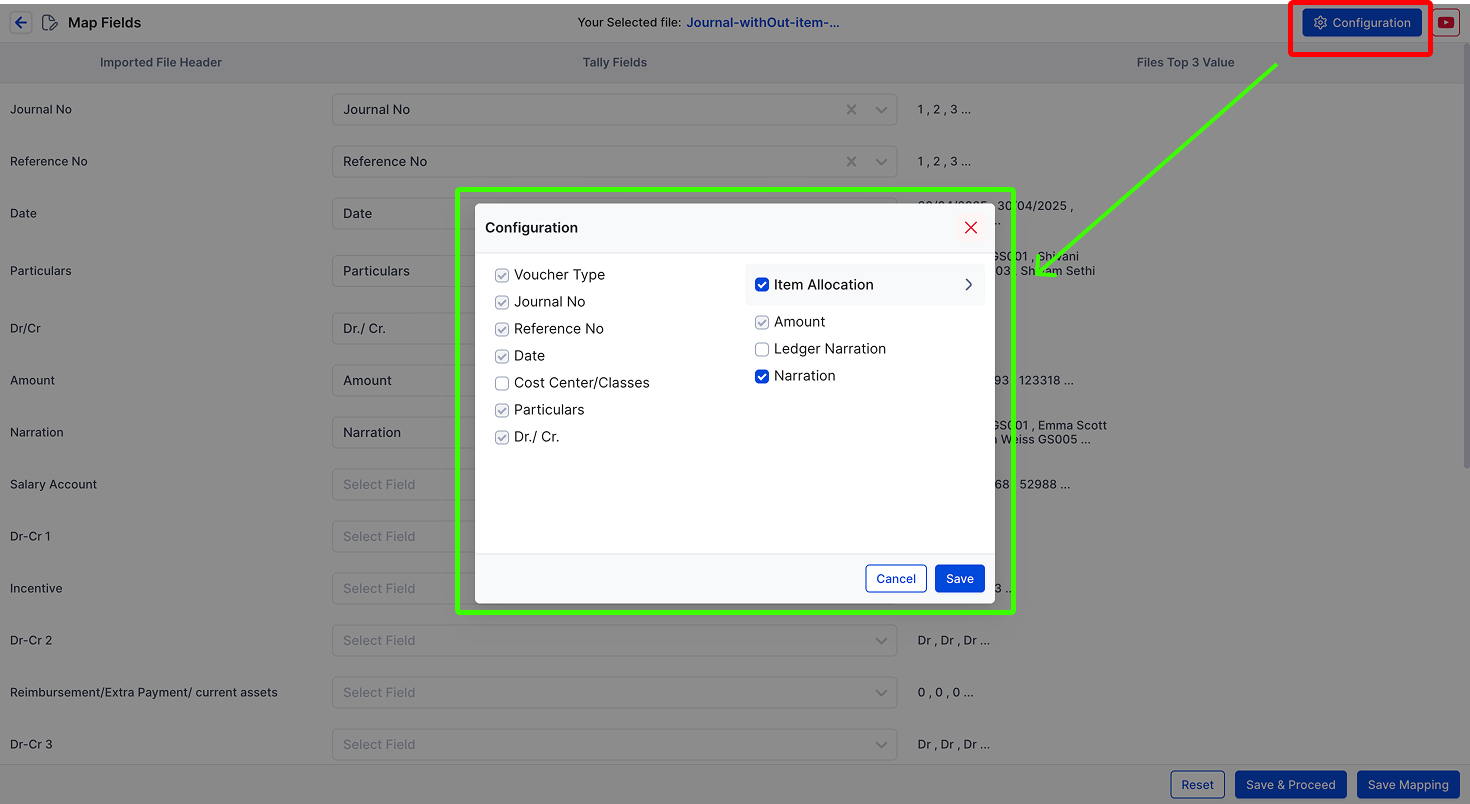Click Save in the Configuration dialog

coord(959,578)
